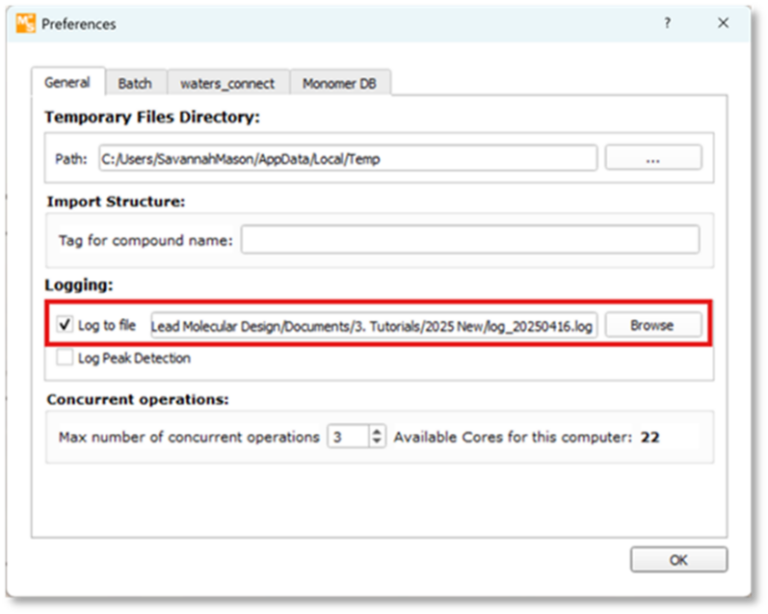Open the waters_connect tab
Screen dimensions: 768x614
click(x=228, y=84)
